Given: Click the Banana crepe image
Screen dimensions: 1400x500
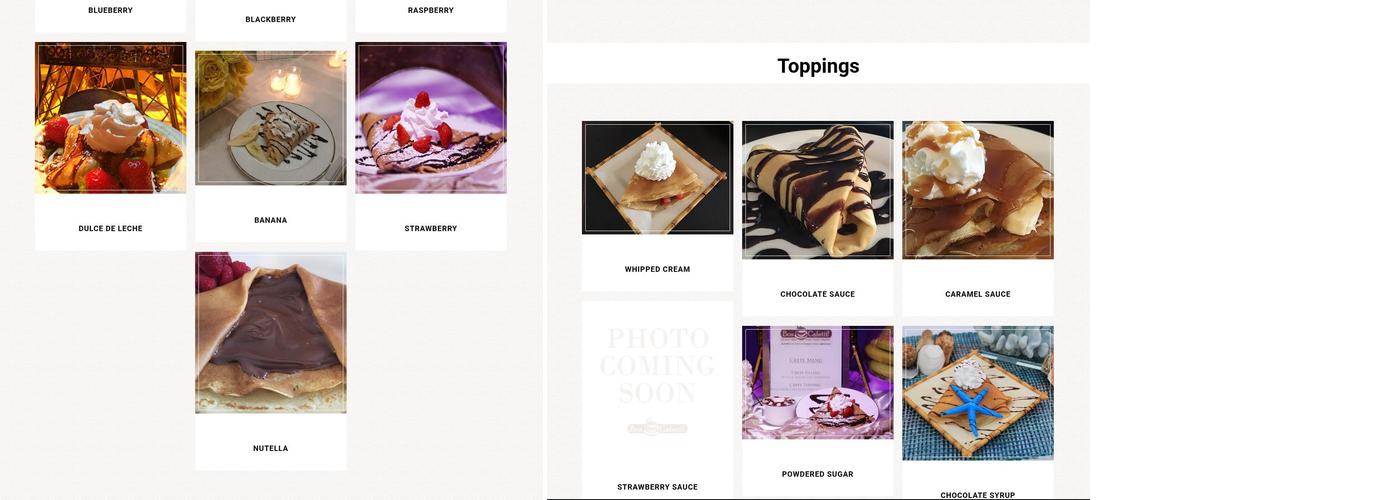Looking at the screenshot, I should (x=271, y=118).
